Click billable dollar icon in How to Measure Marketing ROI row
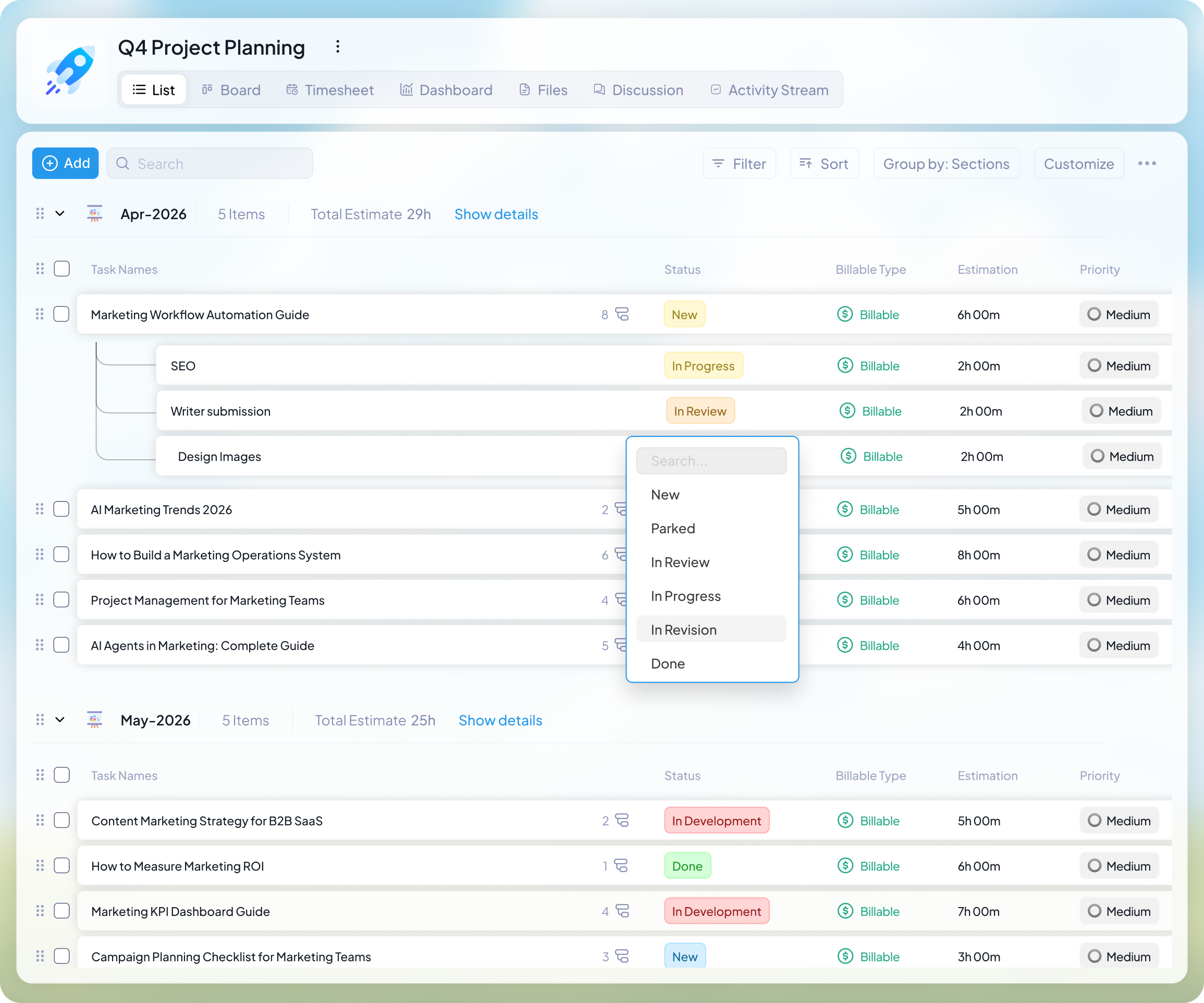 tap(845, 866)
